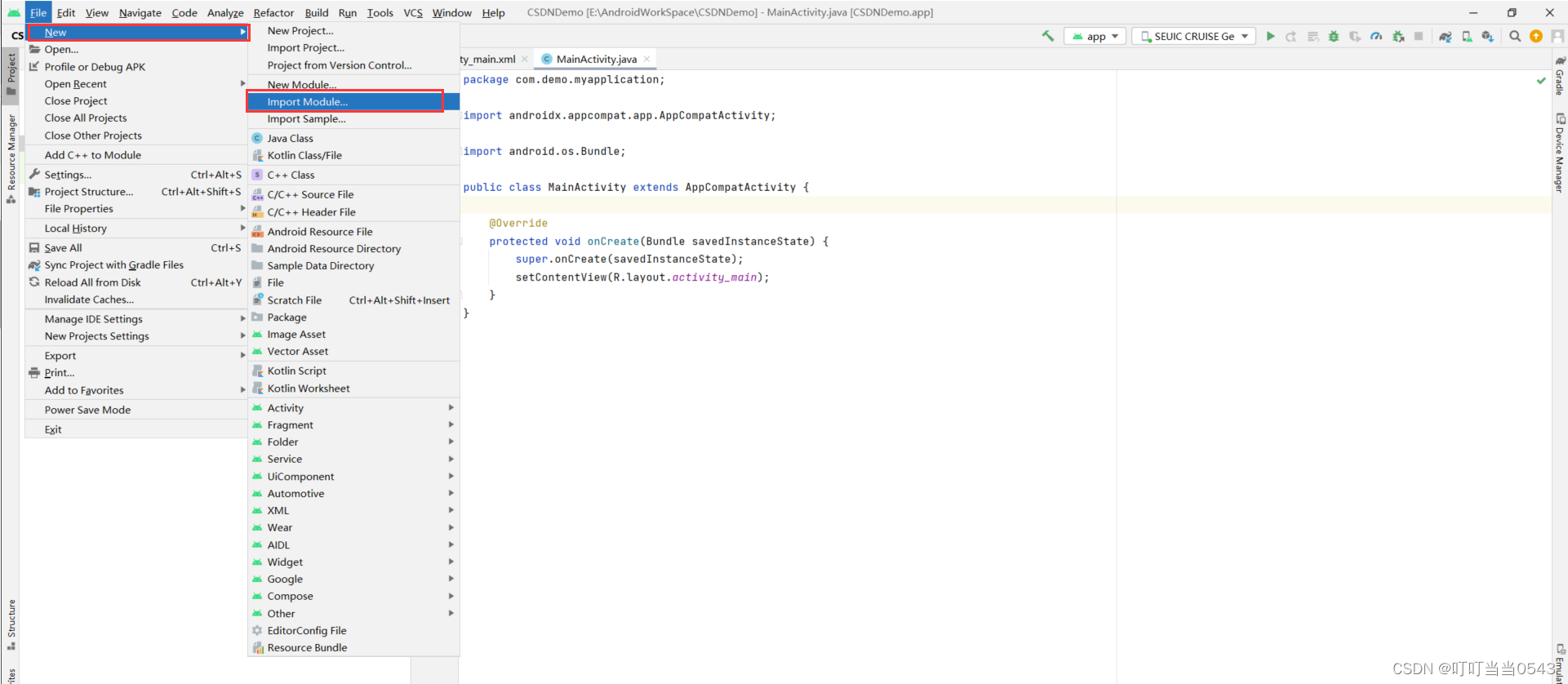Open the SEUIC CRUISE Ge device dropdown
Image resolution: width=1568 pixels, height=684 pixels.
[1193, 36]
